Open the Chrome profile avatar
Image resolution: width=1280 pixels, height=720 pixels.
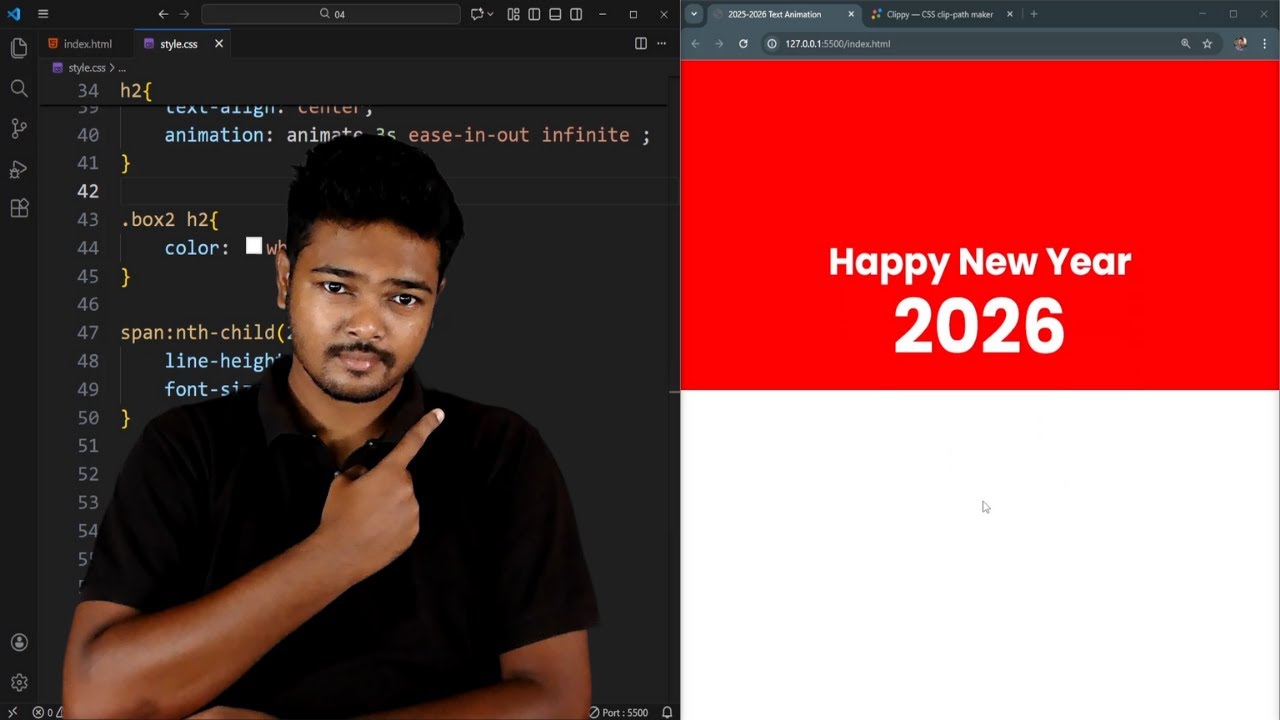1241,44
